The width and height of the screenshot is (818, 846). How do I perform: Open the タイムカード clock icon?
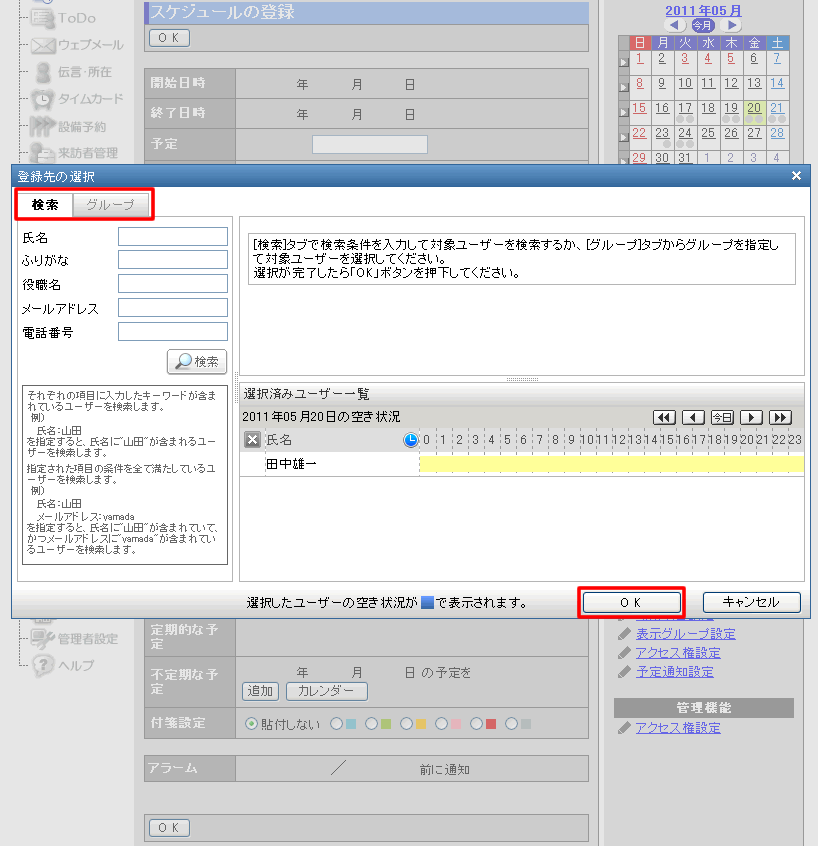43,99
